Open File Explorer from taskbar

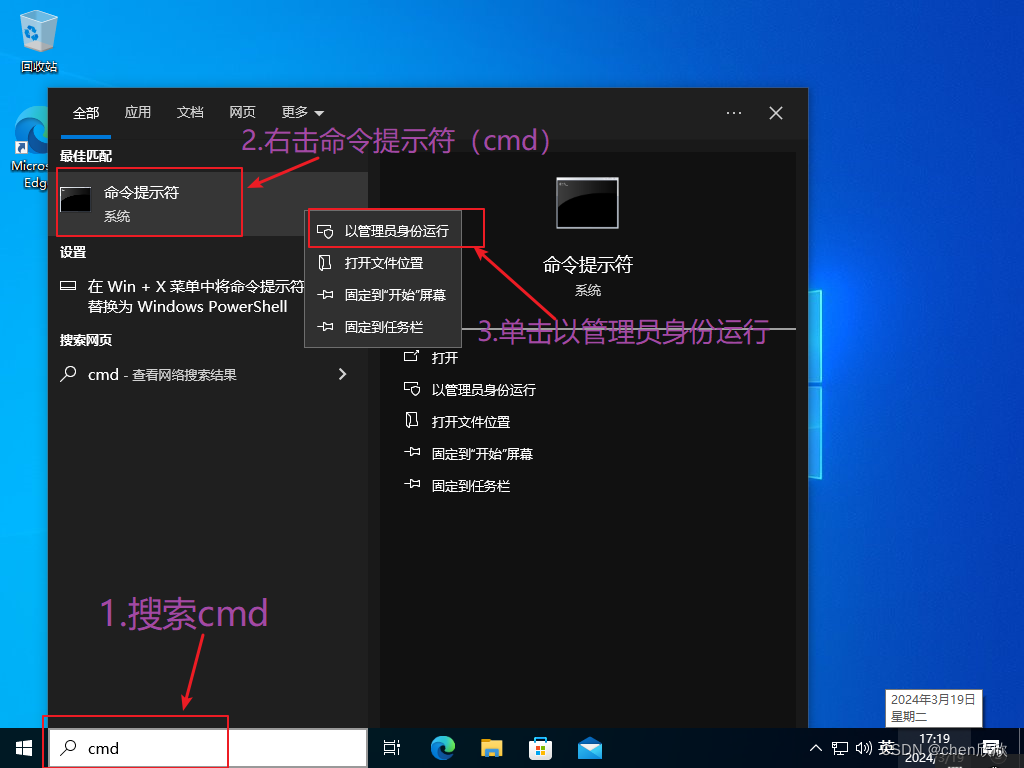point(492,748)
